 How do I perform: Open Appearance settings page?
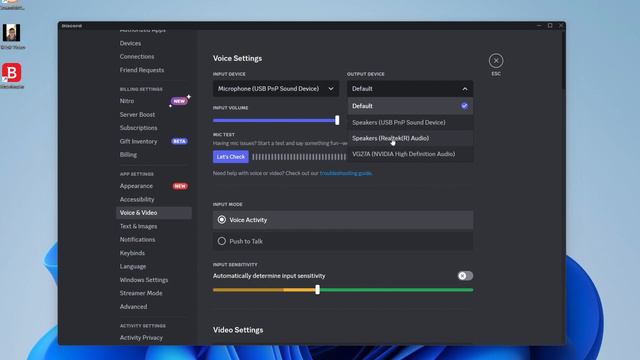click(136, 186)
